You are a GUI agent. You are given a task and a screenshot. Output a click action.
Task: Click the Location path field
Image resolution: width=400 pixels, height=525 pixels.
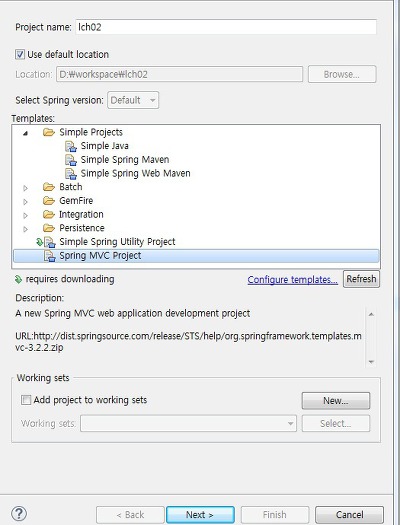click(x=179, y=74)
